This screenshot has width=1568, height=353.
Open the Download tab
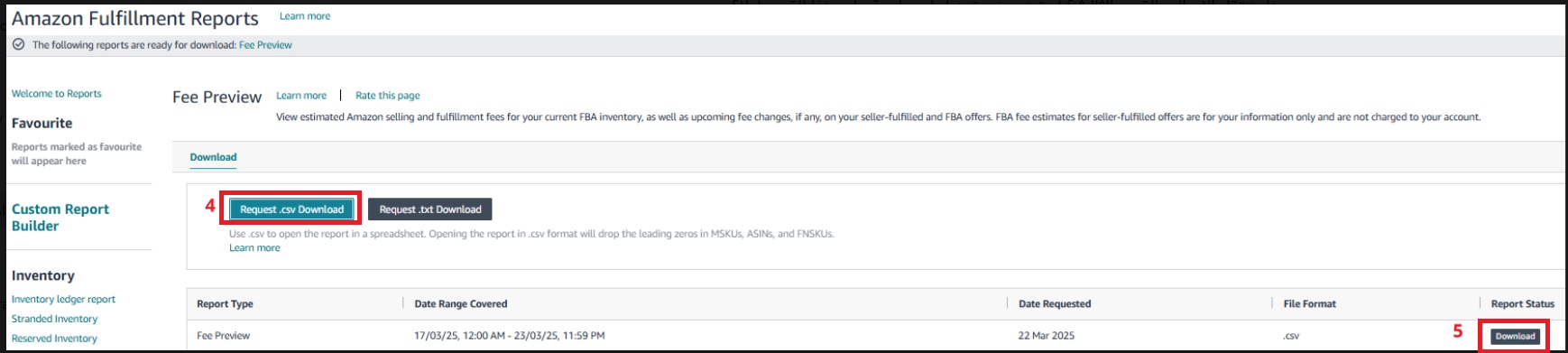[214, 157]
